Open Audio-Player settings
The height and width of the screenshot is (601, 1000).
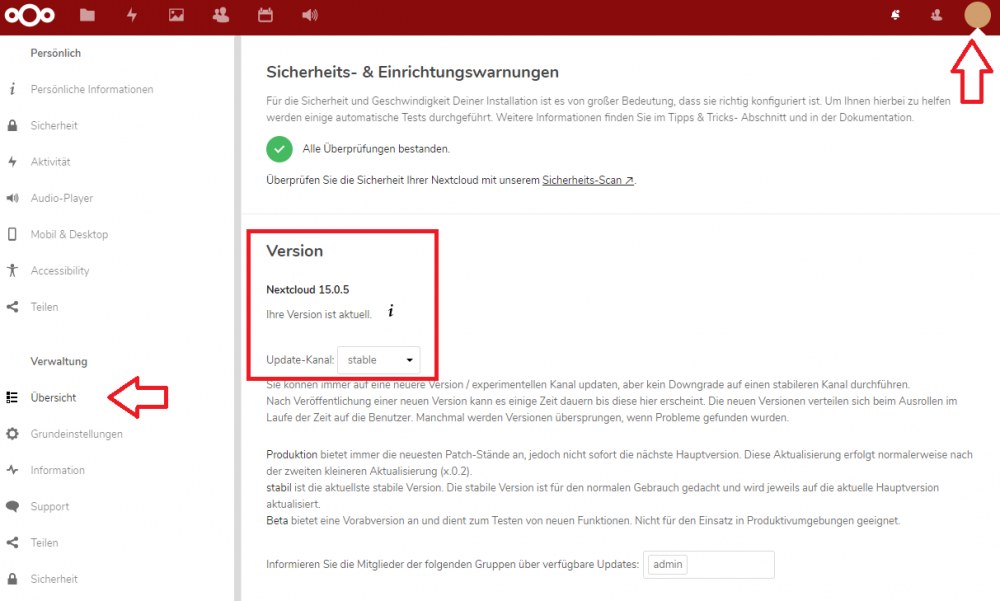click(62, 198)
